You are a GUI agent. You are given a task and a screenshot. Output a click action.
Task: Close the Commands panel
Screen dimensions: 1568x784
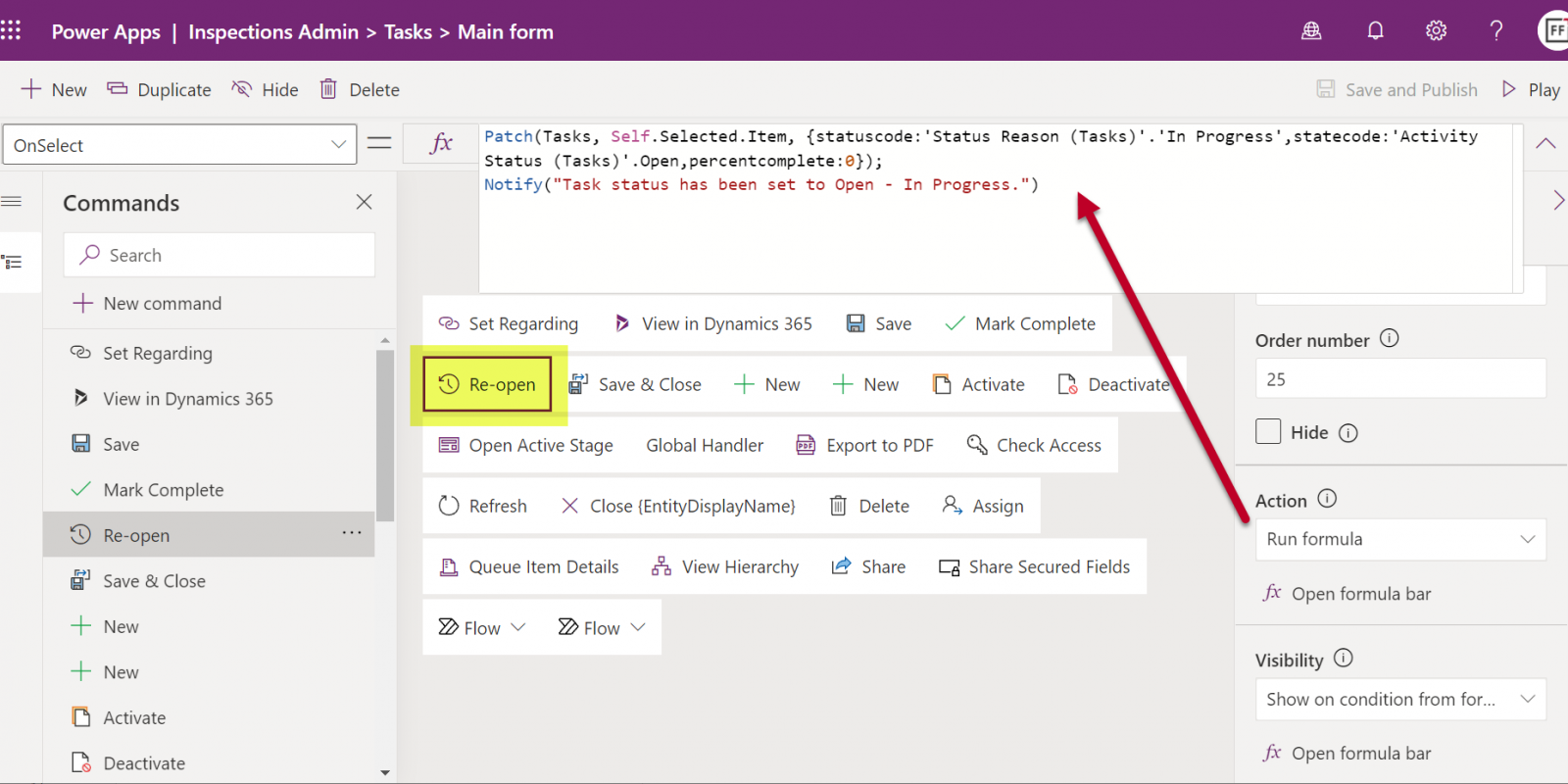tap(364, 202)
